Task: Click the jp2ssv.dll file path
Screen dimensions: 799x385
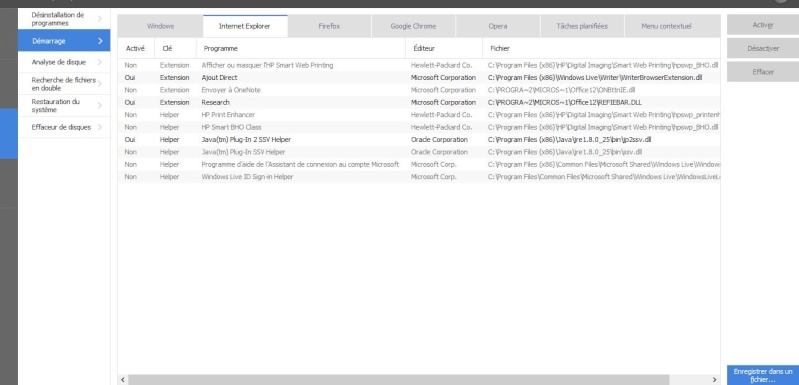Action: tap(569, 140)
